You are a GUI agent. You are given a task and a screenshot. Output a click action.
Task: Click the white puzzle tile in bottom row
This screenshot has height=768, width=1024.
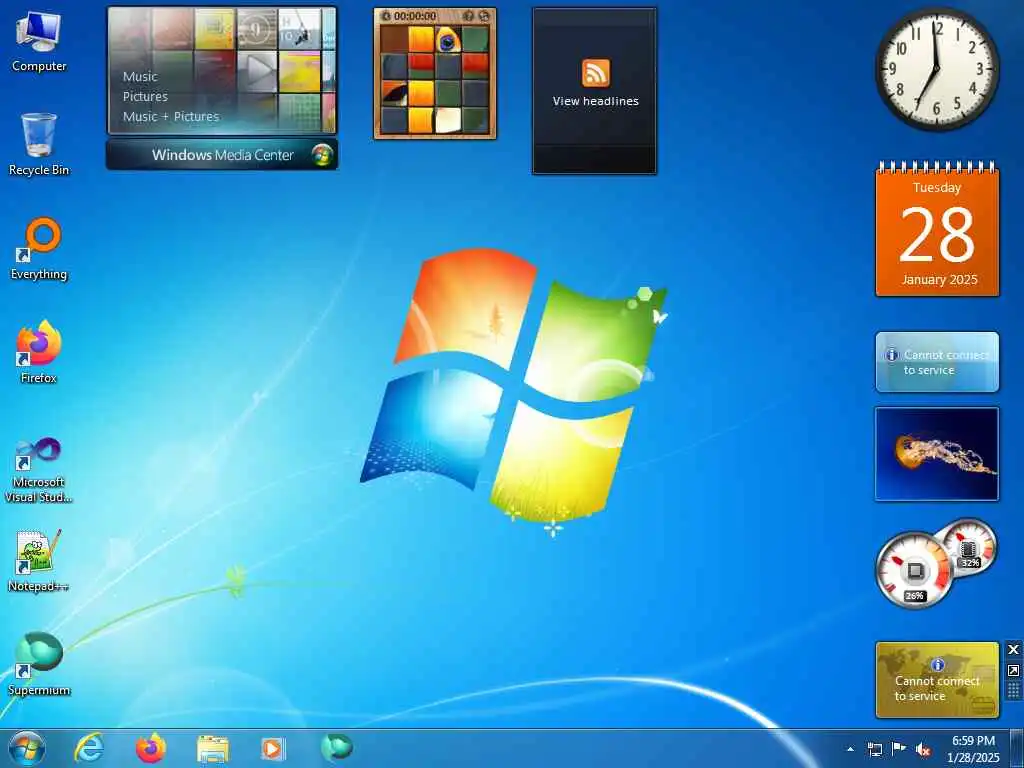tap(448, 120)
